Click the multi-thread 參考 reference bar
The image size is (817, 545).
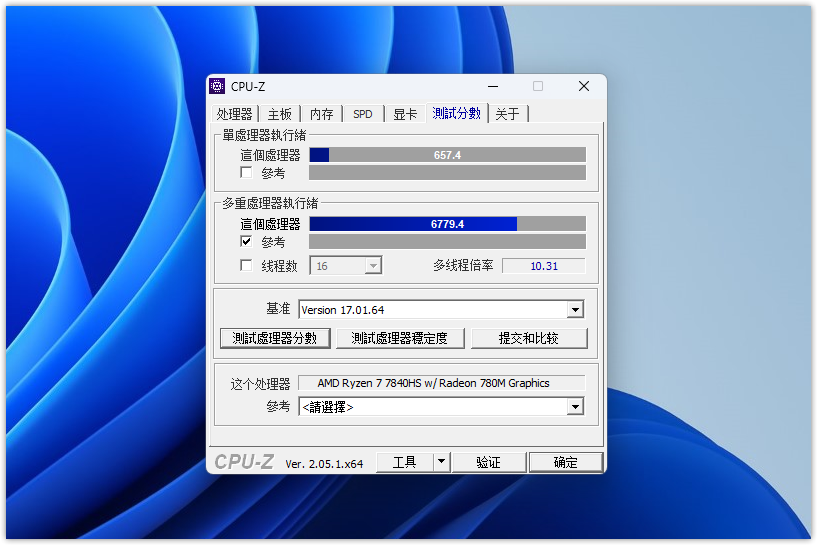(x=448, y=241)
